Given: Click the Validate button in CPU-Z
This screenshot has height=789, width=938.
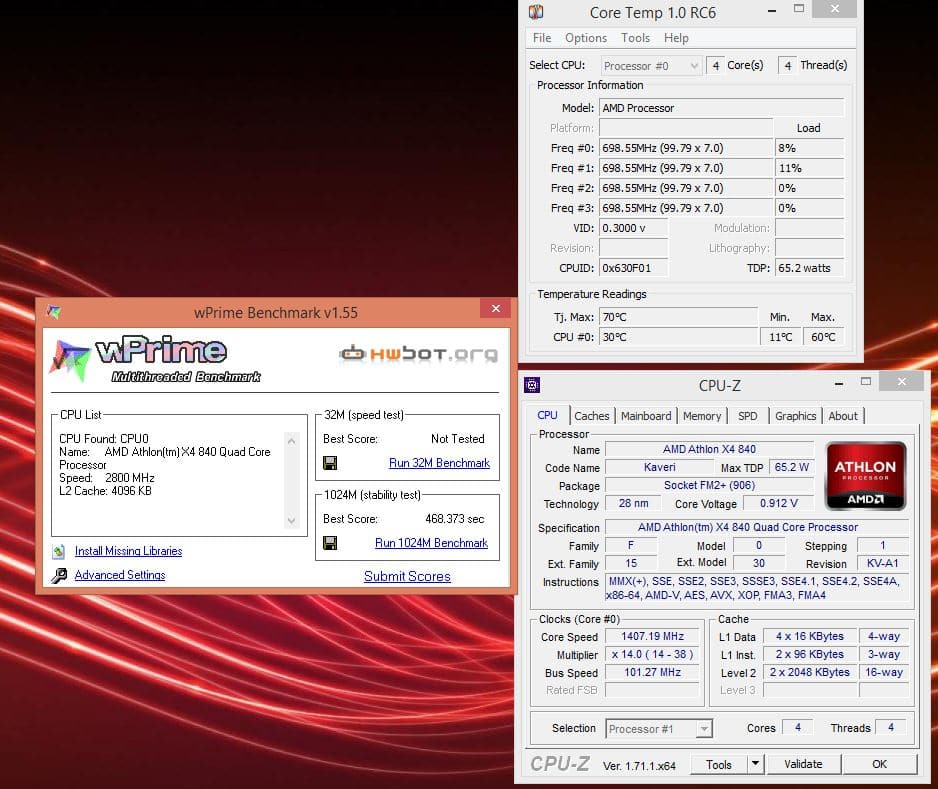Looking at the screenshot, I should [803, 764].
